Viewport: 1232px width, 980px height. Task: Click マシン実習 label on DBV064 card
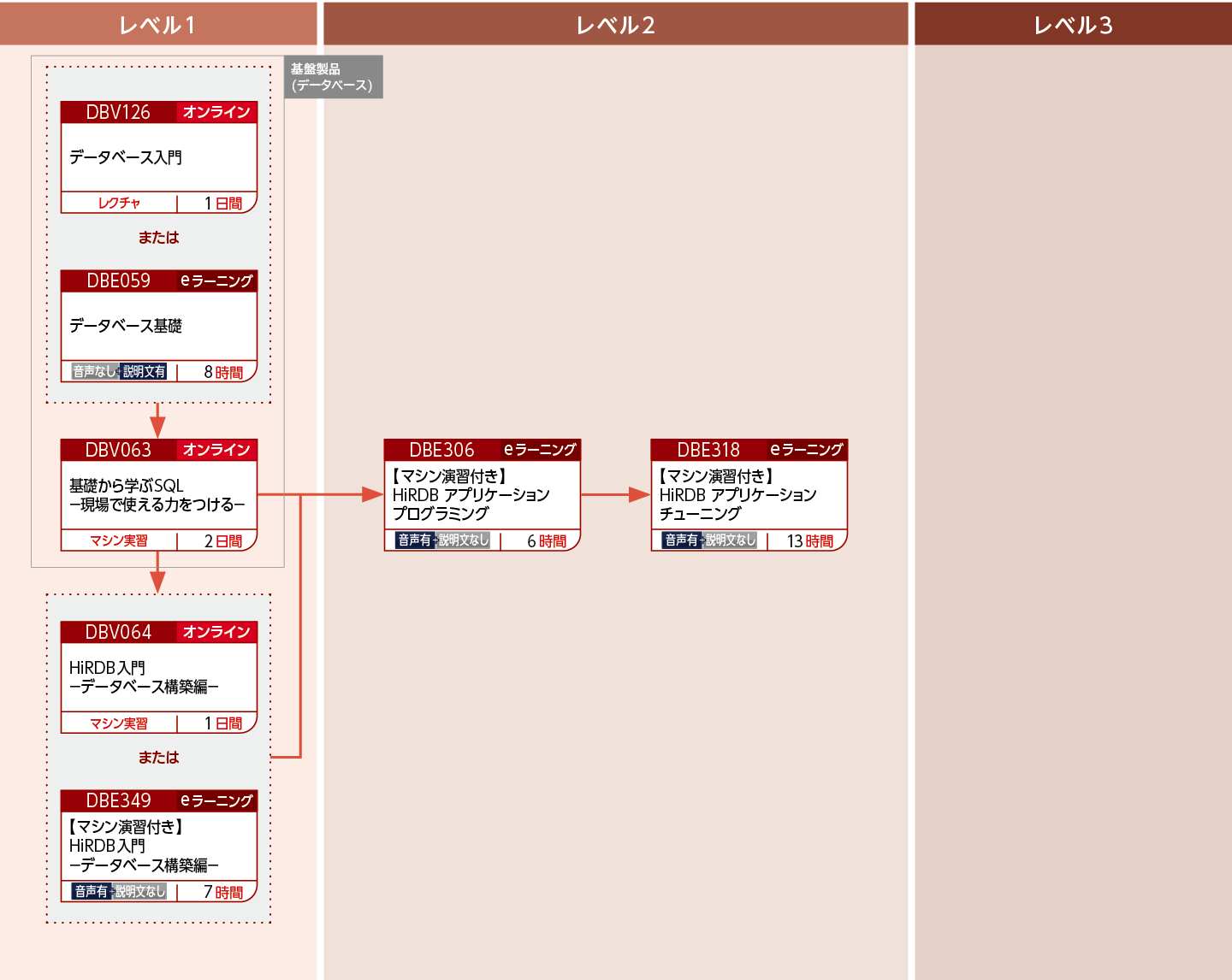[119, 723]
